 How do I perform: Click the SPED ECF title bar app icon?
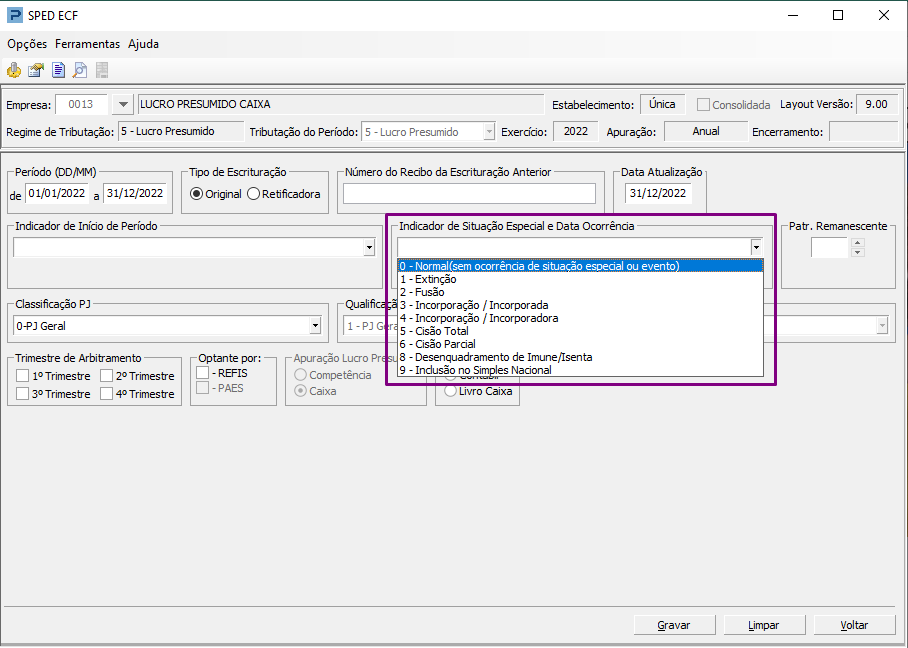[14, 15]
